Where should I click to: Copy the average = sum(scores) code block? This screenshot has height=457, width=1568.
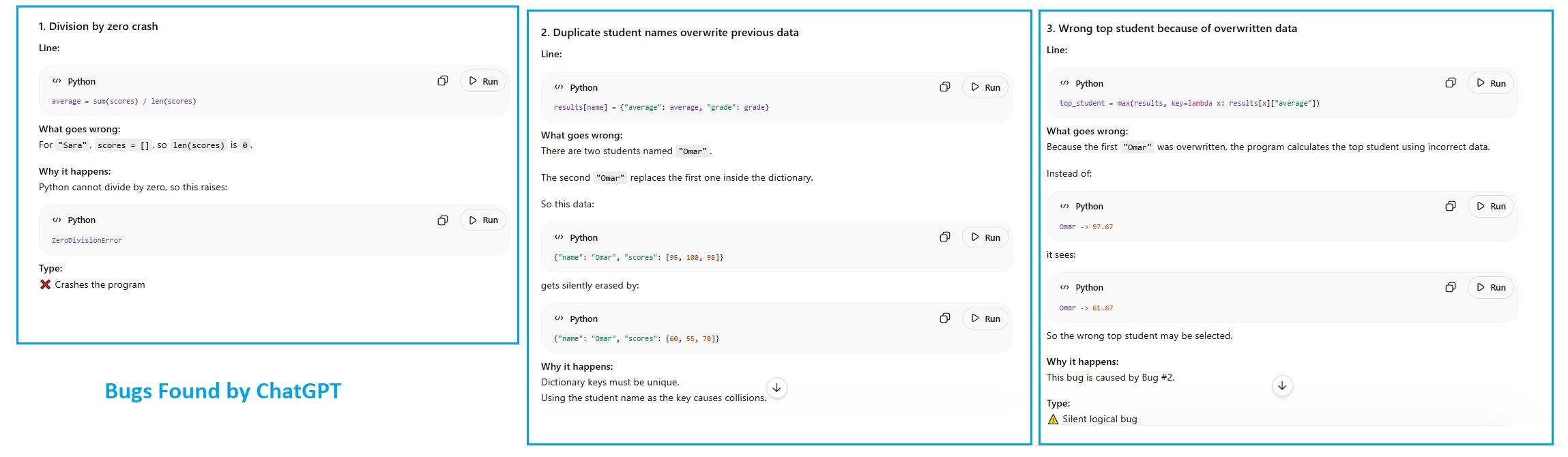[443, 81]
